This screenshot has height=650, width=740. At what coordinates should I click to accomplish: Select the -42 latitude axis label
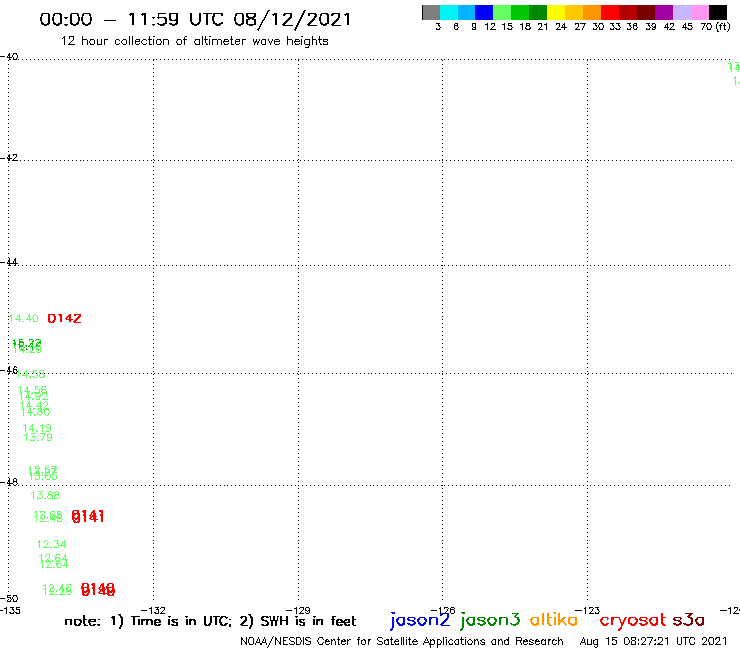tap(9, 157)
